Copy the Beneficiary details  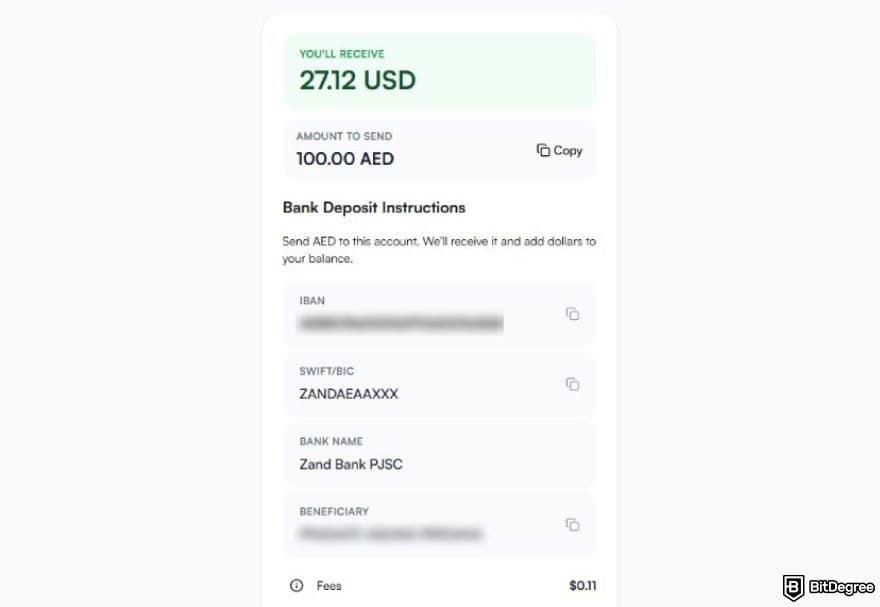pos(572,523)
